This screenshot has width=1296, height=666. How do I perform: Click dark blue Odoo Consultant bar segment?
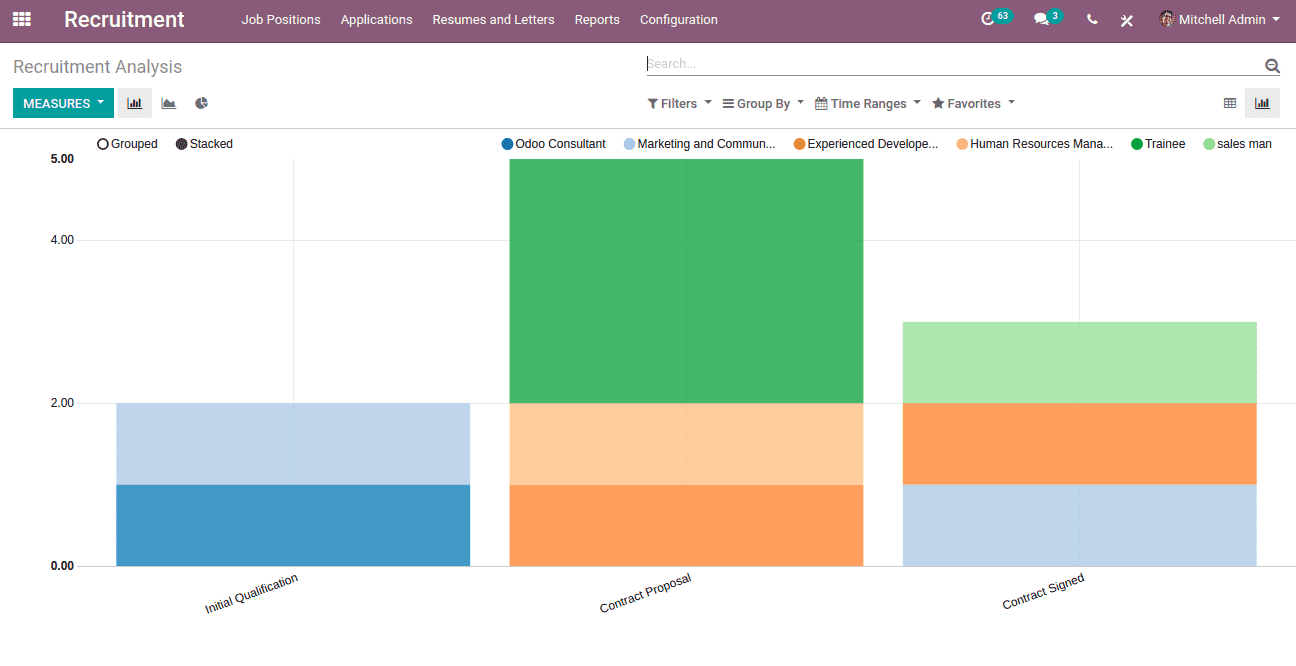293,525
